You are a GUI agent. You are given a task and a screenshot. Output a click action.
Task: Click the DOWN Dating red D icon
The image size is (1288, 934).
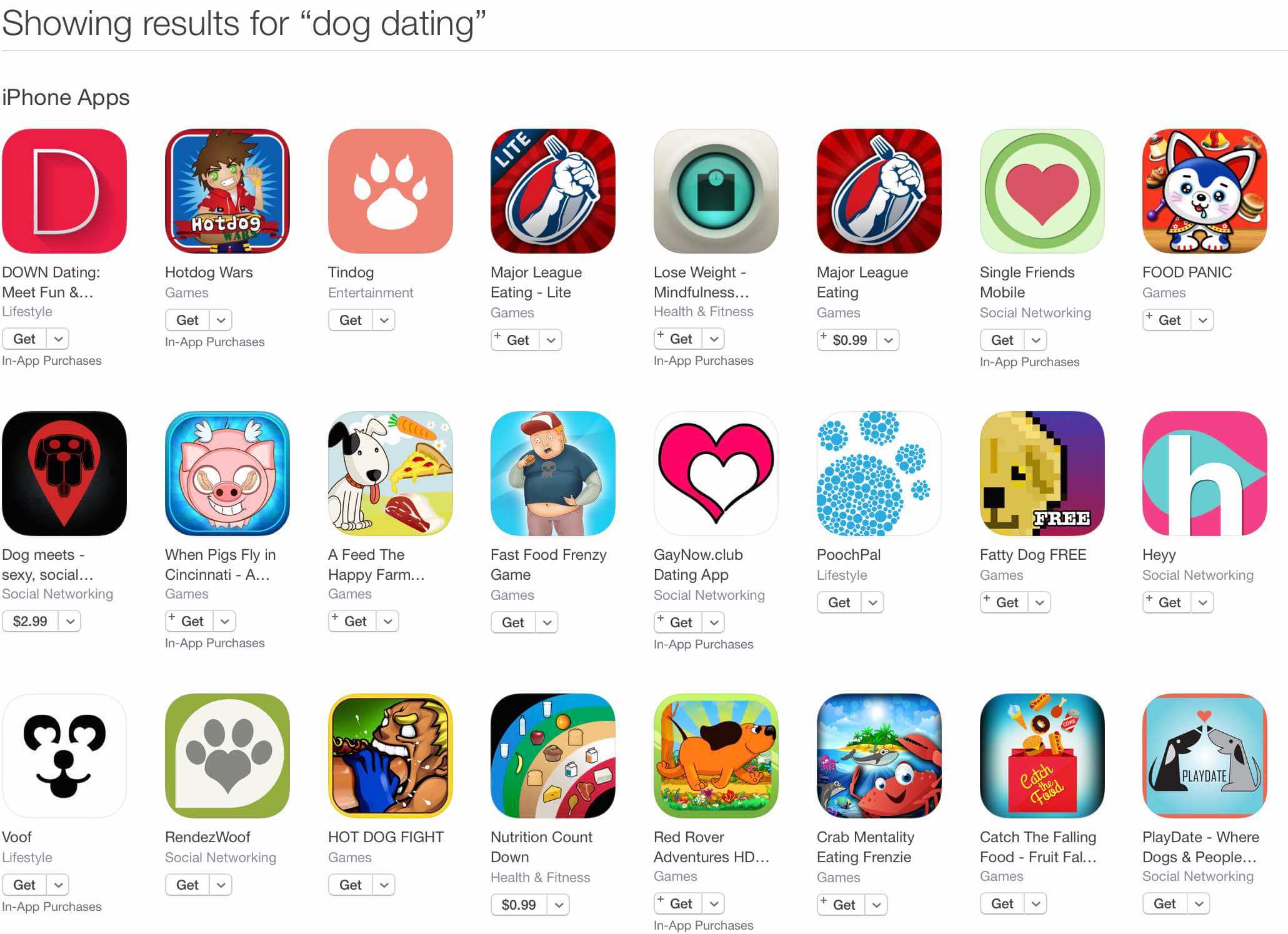64,191
